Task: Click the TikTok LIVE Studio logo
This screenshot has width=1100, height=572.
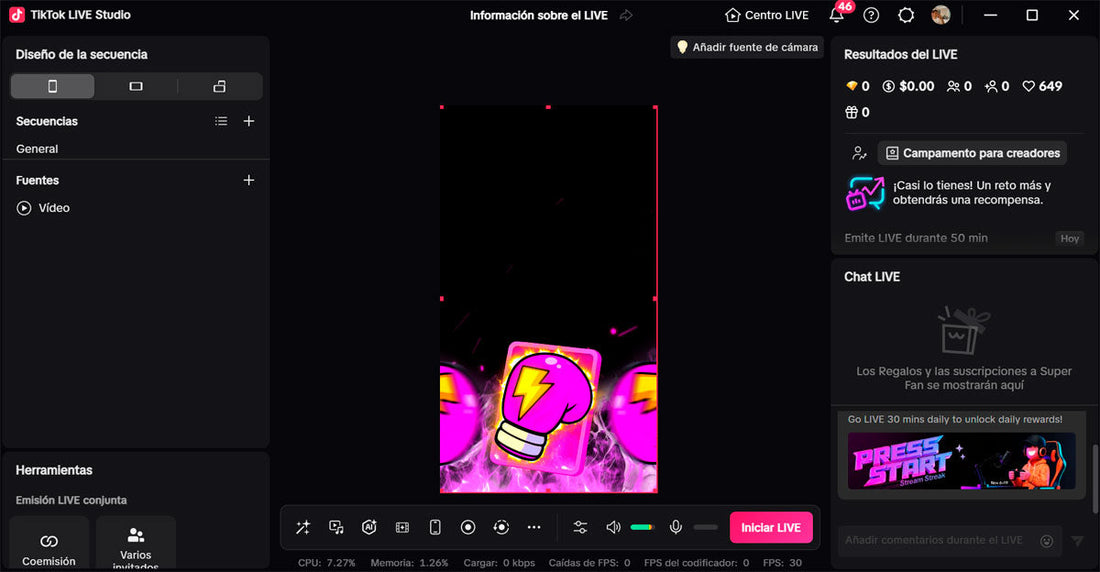Action: [17, 15]
